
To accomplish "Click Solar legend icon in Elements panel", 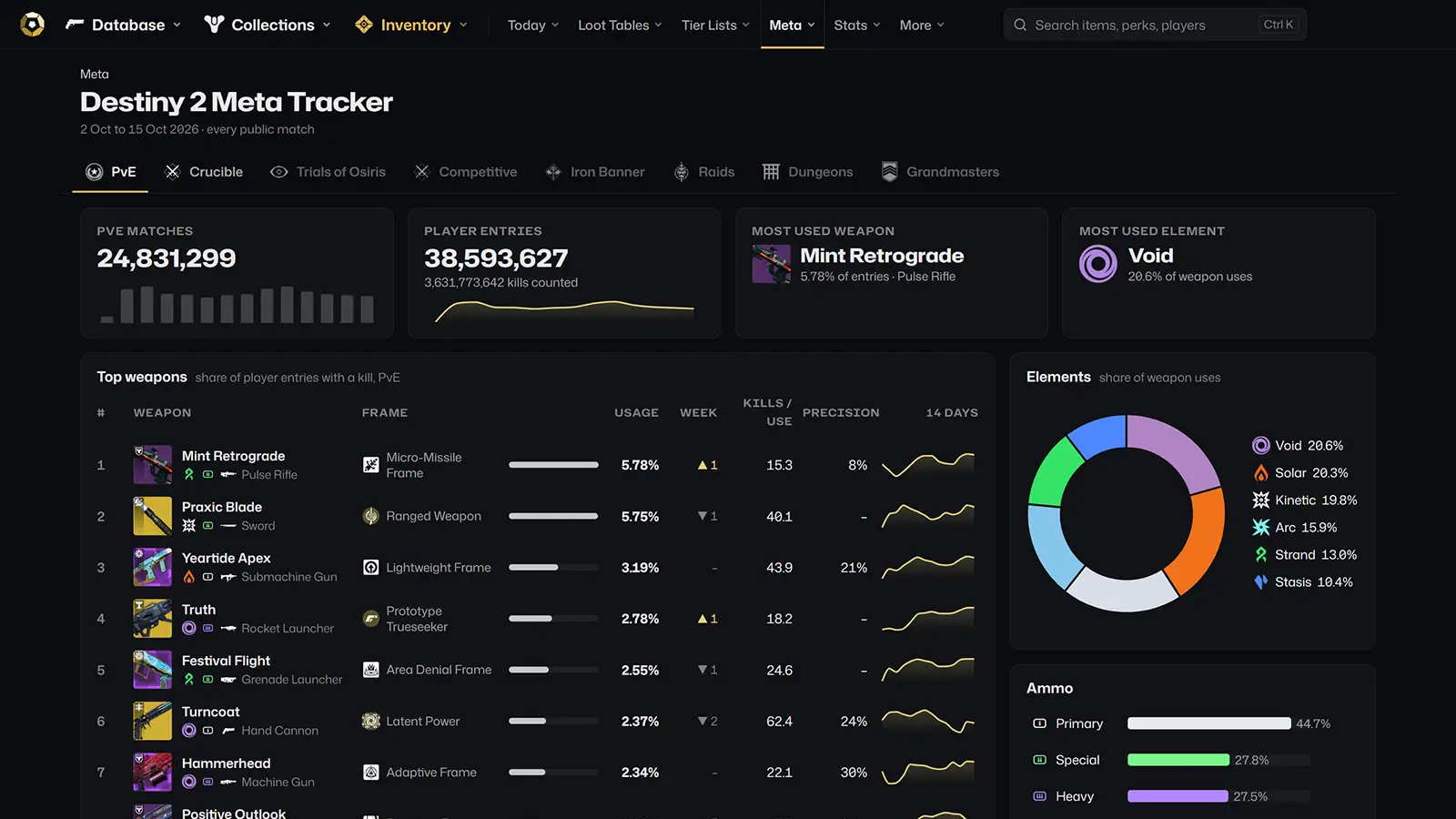I will [x=1260, y=472].
